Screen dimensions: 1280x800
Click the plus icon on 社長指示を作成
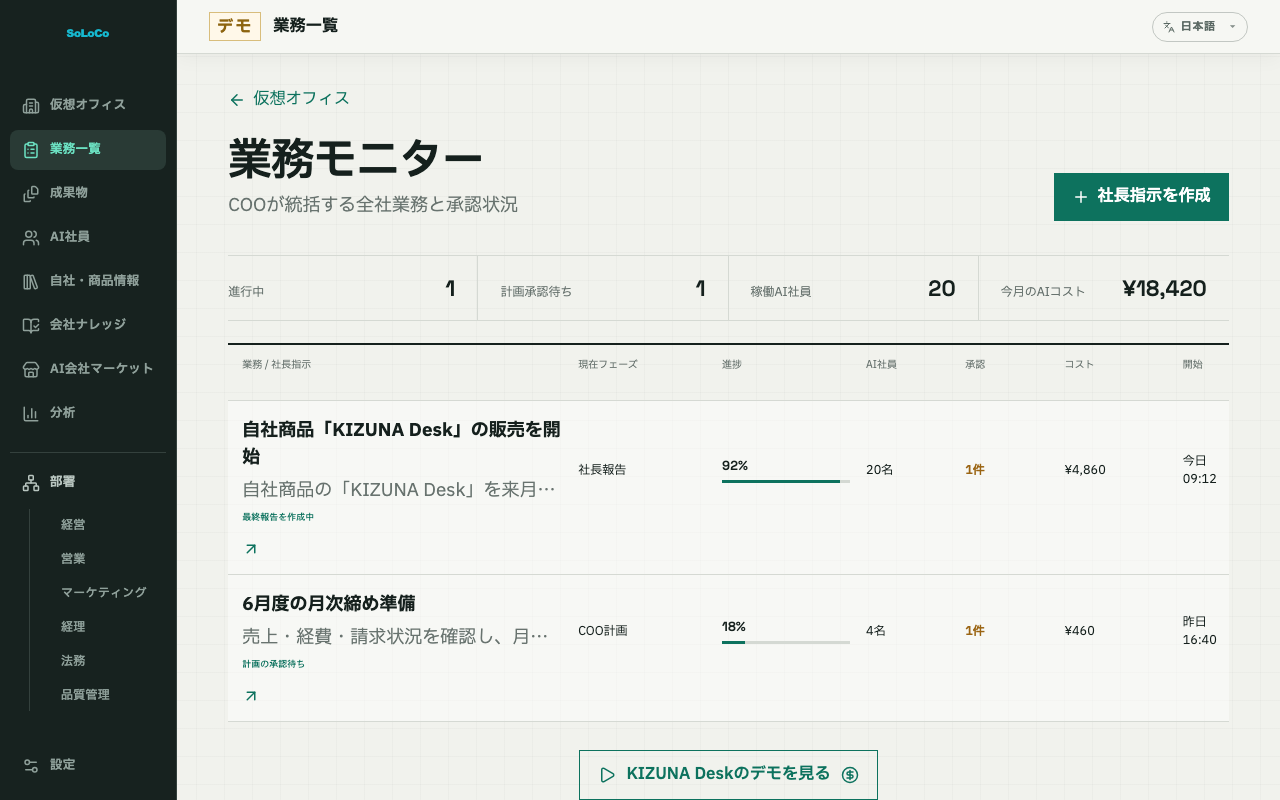point(1080,197)
